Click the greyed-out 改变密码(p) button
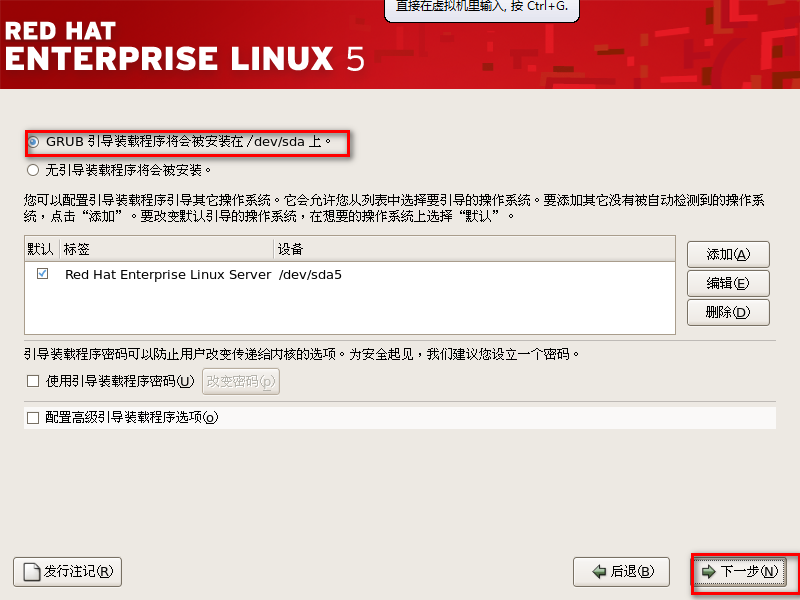800x600 pixels. tap(241, 381)
